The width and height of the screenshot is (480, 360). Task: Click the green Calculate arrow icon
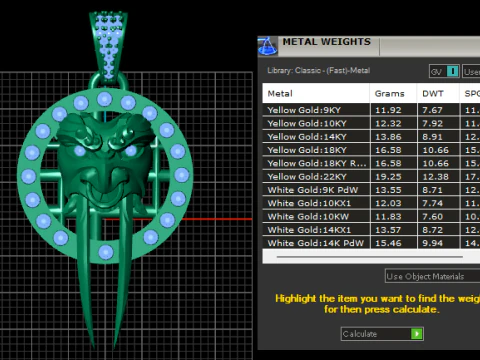(417, 334)
